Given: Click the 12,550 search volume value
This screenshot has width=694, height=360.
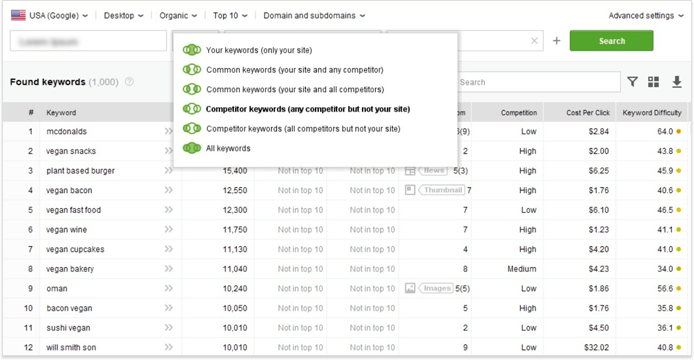Looking at the screenshot, I should [x=235, y=190].
